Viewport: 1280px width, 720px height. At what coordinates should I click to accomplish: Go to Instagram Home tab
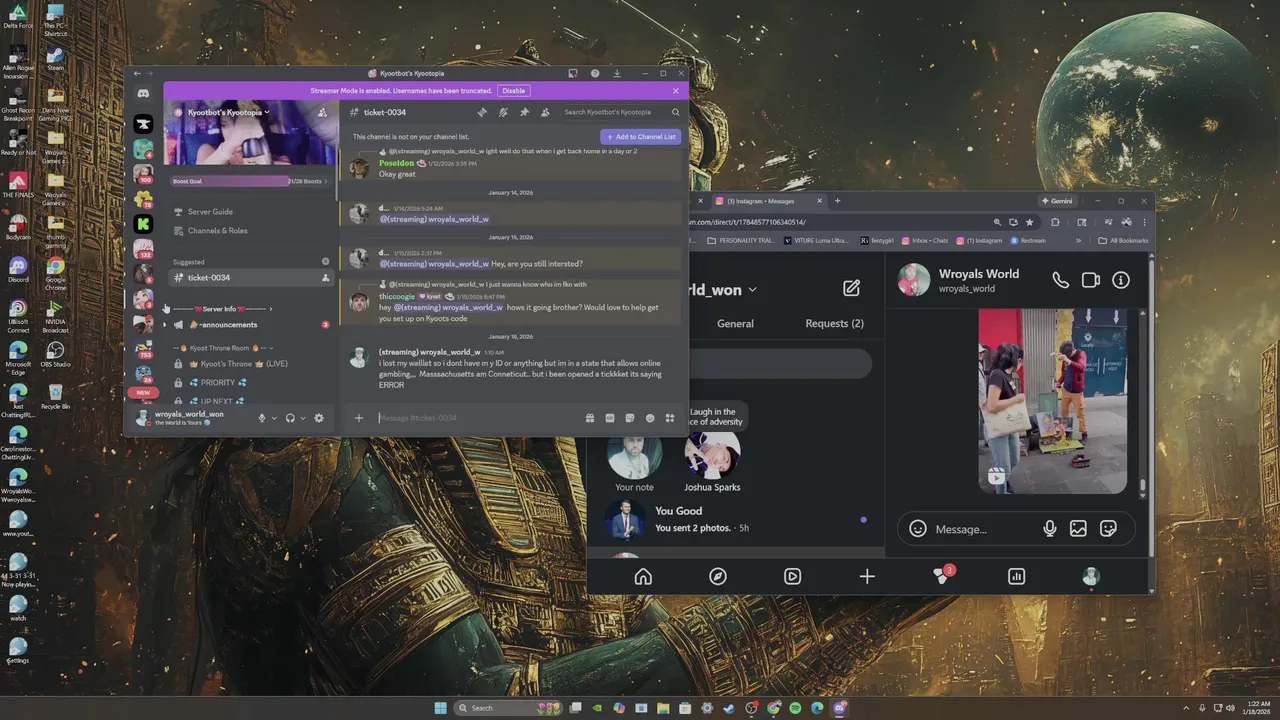pos(643,576)
